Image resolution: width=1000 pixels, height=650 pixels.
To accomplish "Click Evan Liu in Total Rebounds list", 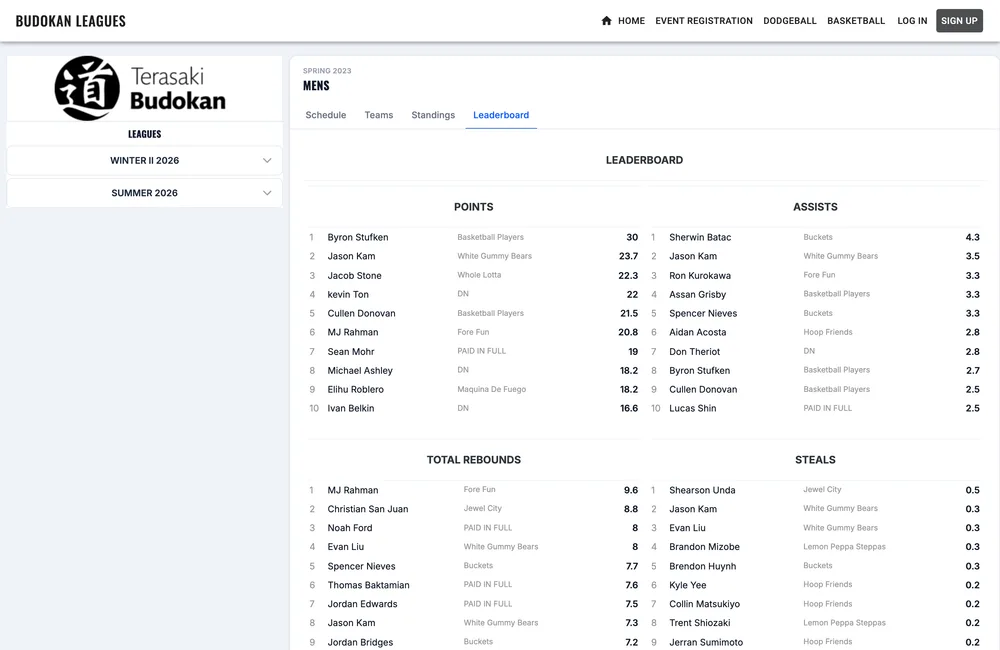I will coord(346,547).
